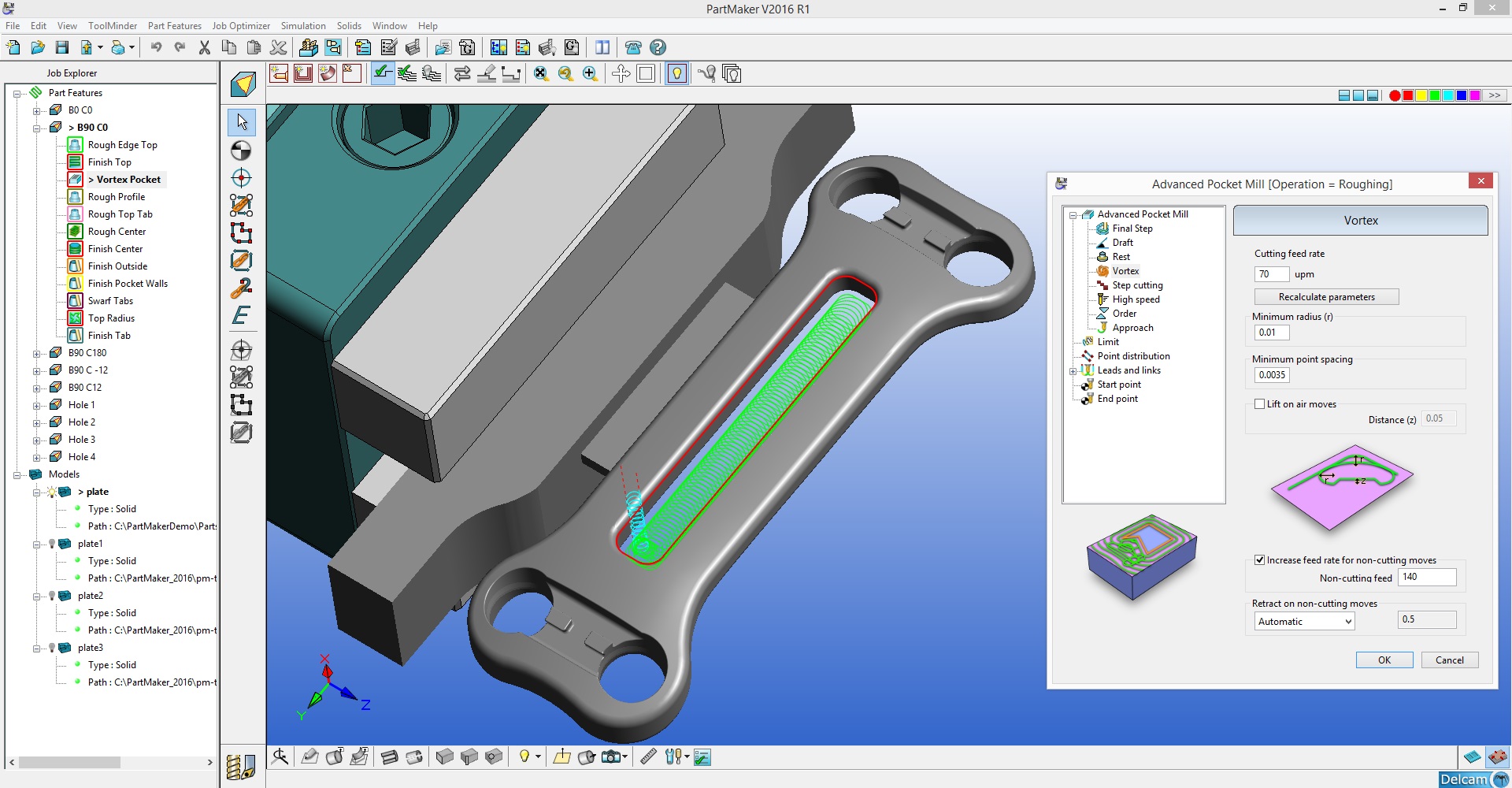This screenshot has width=1512, height=788.
Task: Select the Finish Pocket Walls operation
Action: (x=128, y=284)
